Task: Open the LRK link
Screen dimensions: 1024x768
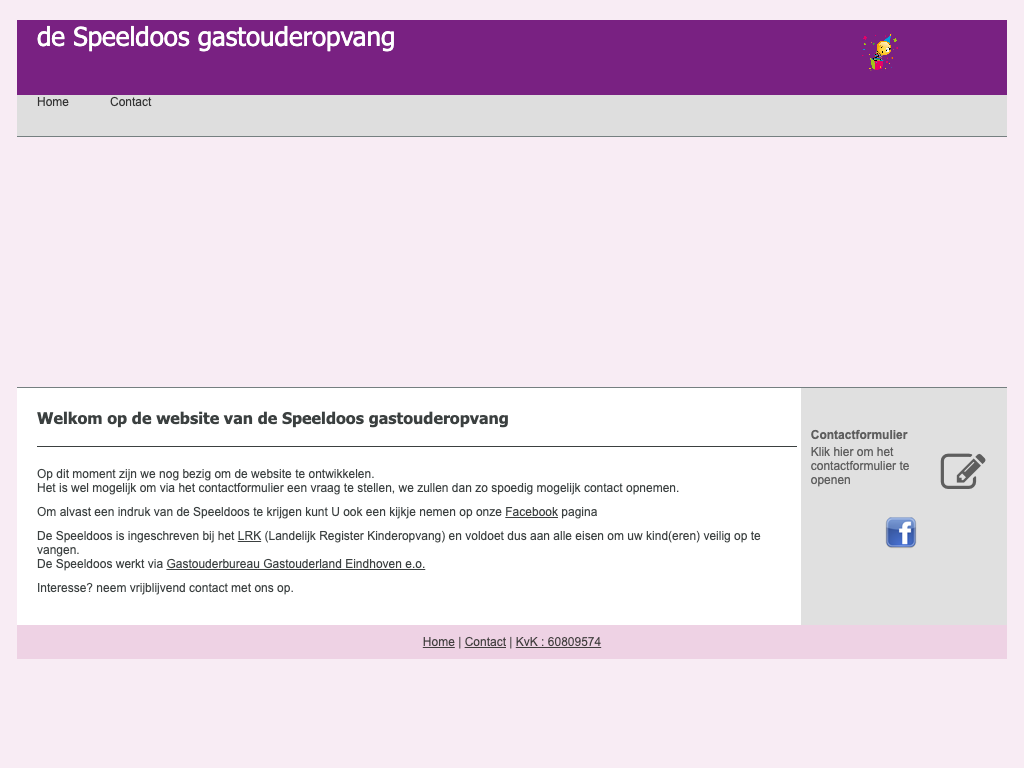Action: tap(249, 536)
